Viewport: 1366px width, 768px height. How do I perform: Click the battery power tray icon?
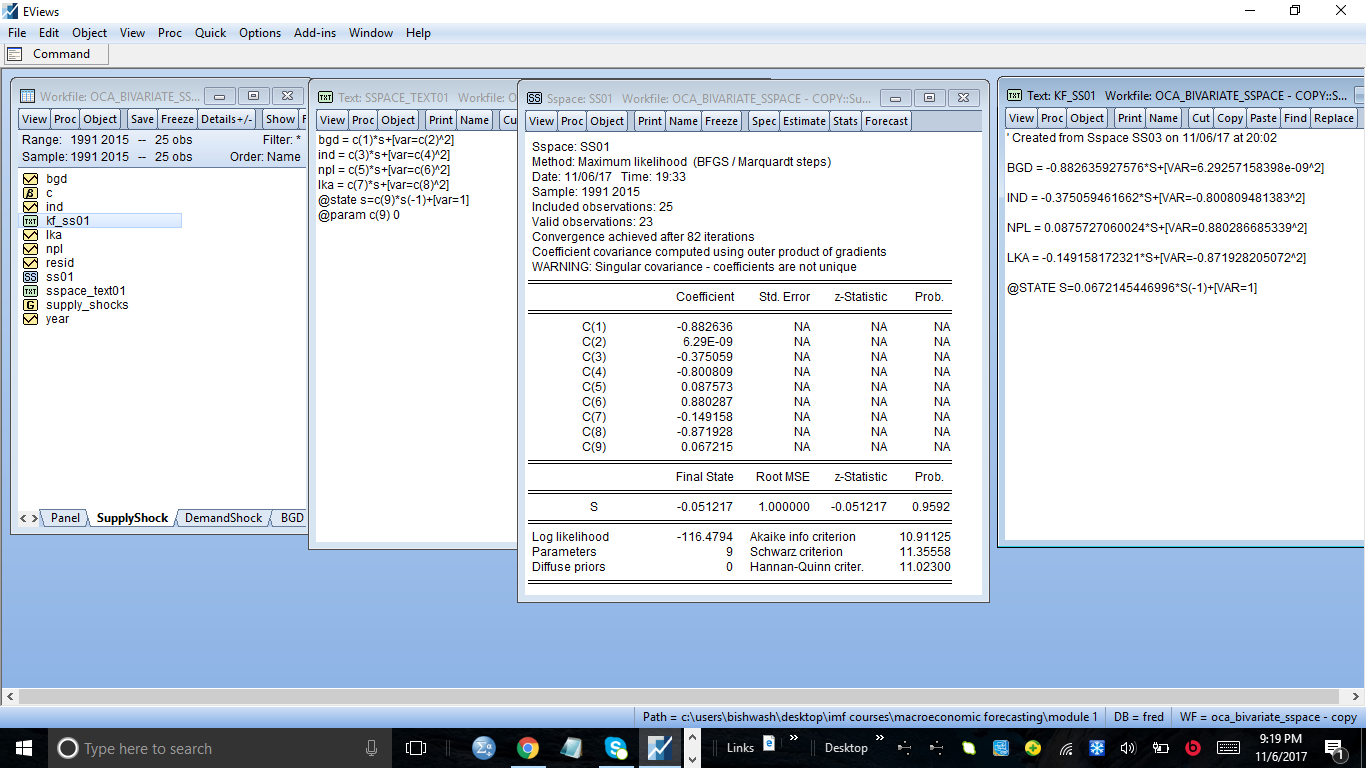point(1161,748)
